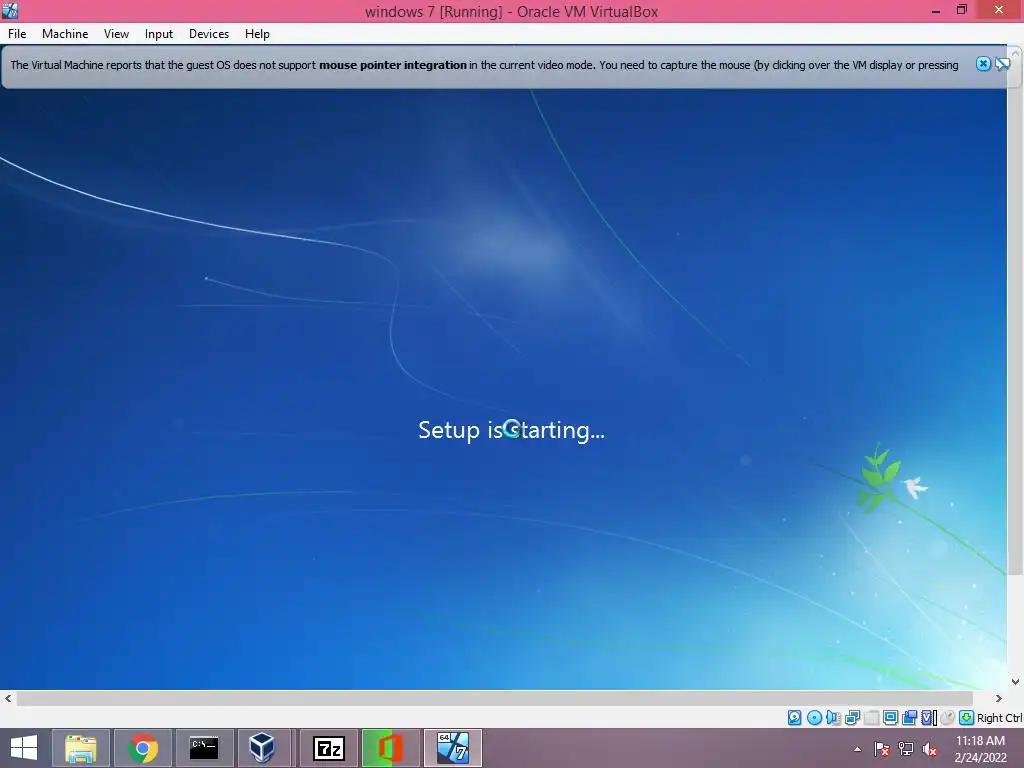Click the green arrow keyboard capture icon
Image resolution: width=1024 pixels, height=768 pixels.
click(967, 718)
